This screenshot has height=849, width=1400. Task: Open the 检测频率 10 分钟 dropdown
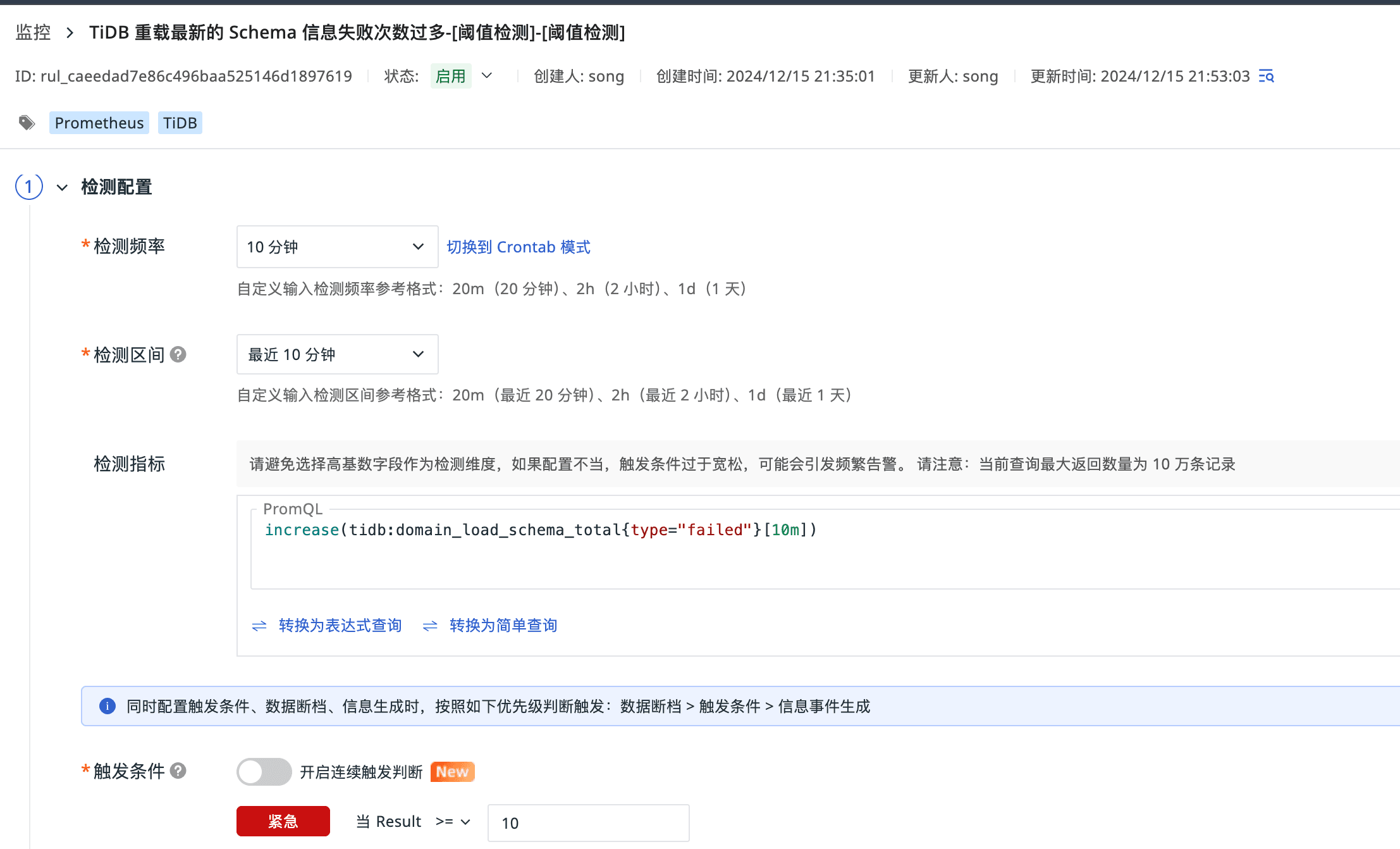point(337,247)
